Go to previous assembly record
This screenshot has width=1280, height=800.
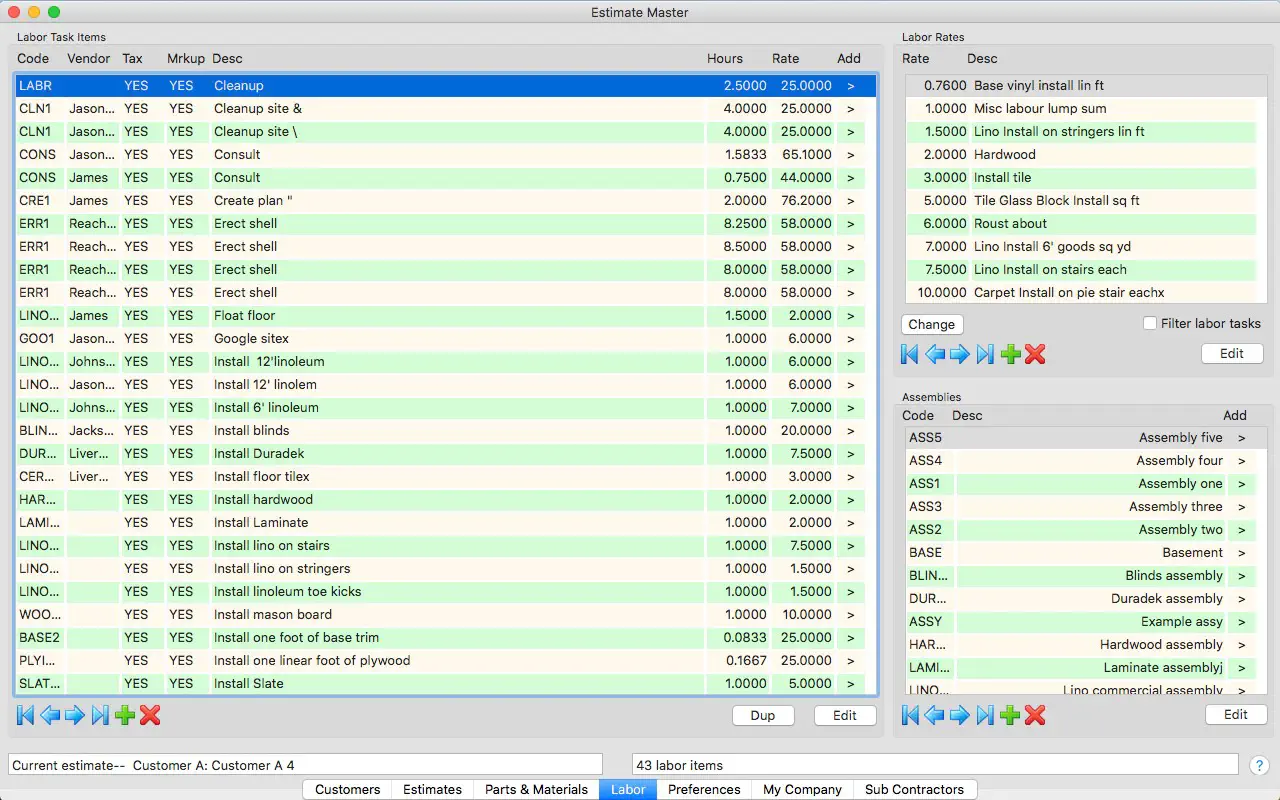click(934, 715)
